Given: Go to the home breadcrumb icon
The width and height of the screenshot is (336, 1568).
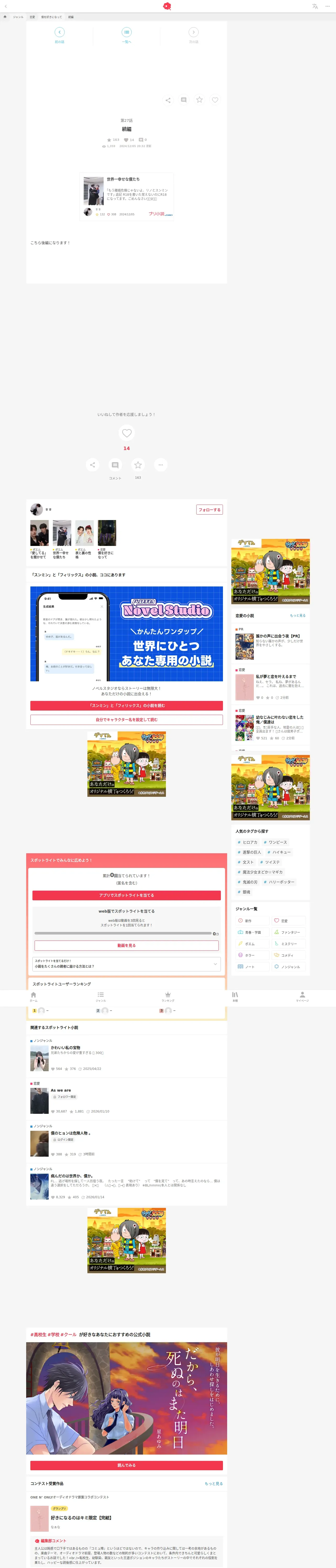Looking at the screenshot, I should coord(5,17).
